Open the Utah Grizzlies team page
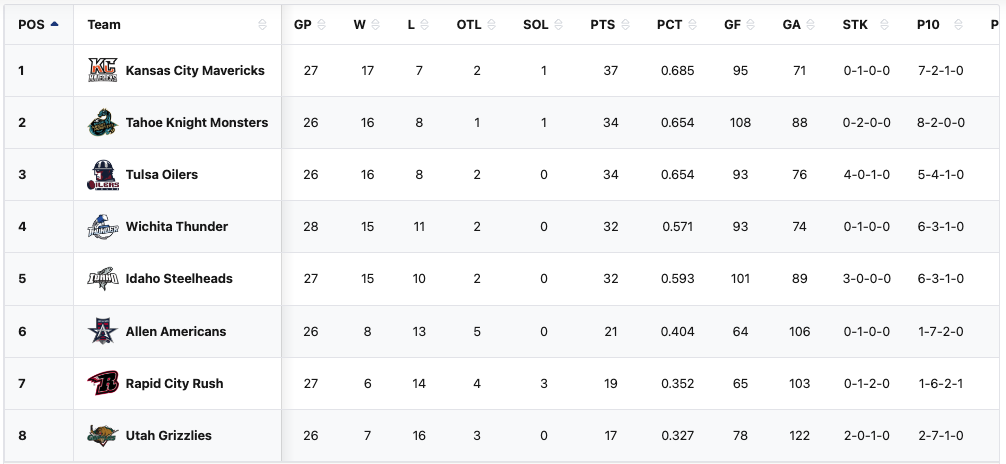Image resolution: width=1006 pixels, height=464 pixels. point(169,435)
